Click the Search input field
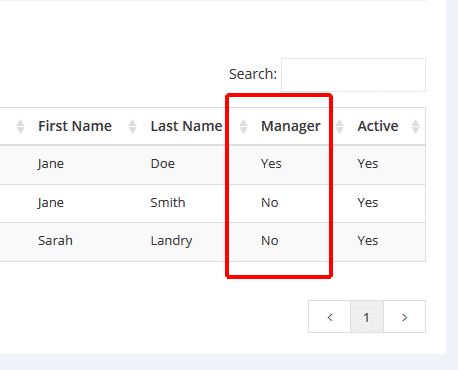The width and height of the screenshot is (458, 370). click(353, 75)
